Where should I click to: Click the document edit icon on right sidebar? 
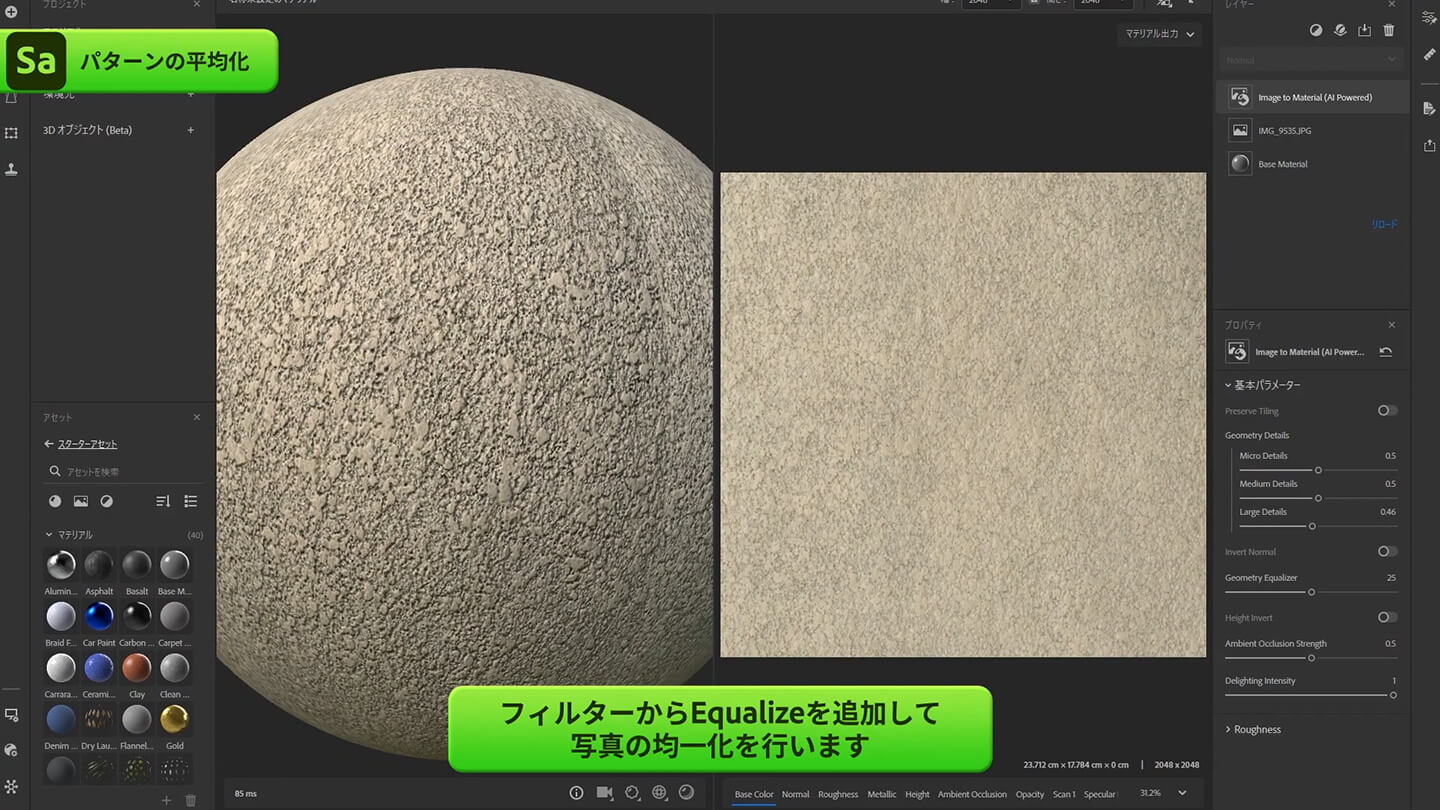click(x=1429, y=108)
